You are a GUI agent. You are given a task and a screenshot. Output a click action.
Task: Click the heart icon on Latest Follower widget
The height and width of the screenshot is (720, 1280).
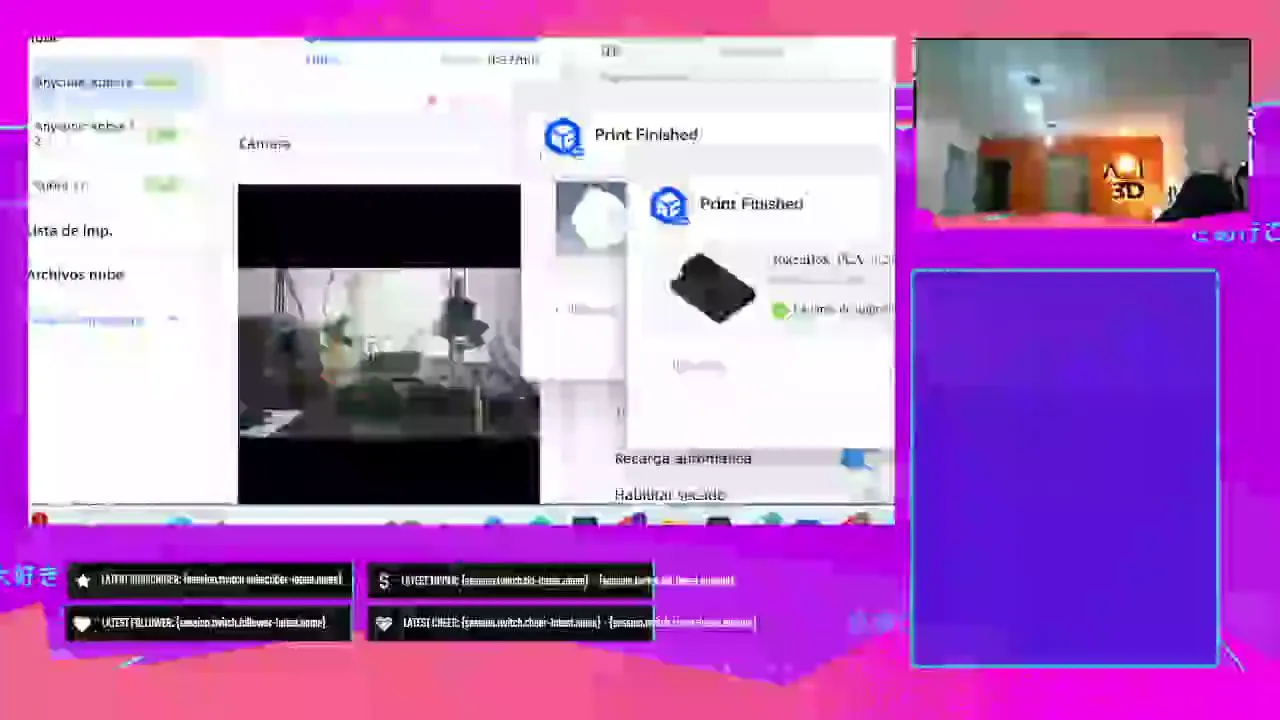click(82, 623)
